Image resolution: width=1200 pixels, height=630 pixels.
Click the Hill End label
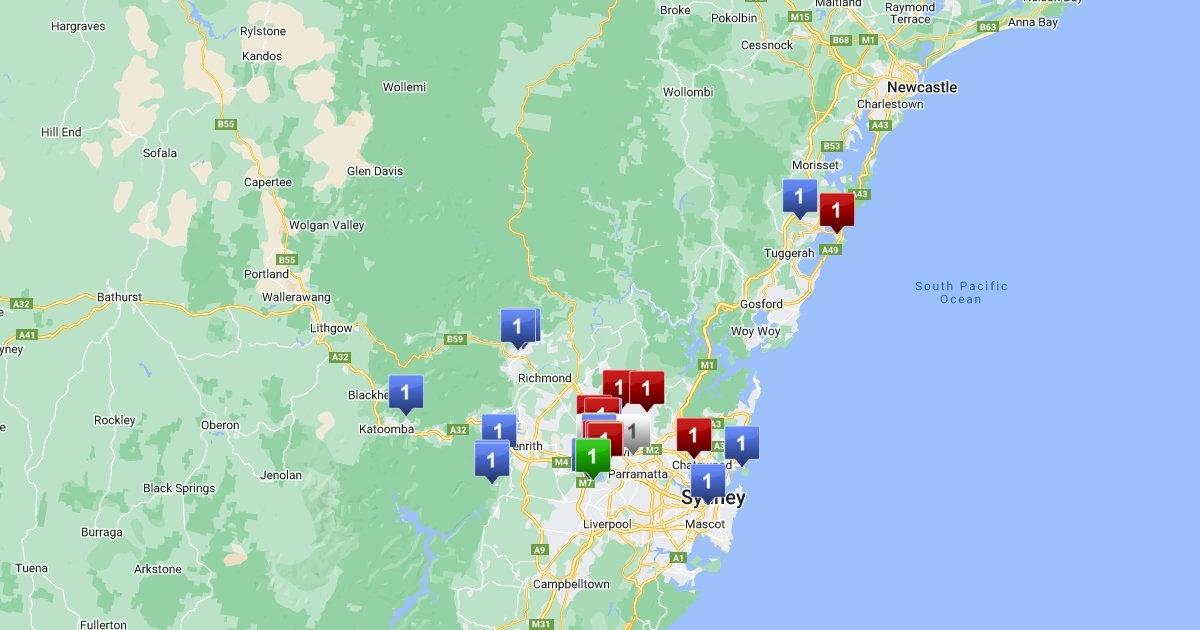pos(61,132)
